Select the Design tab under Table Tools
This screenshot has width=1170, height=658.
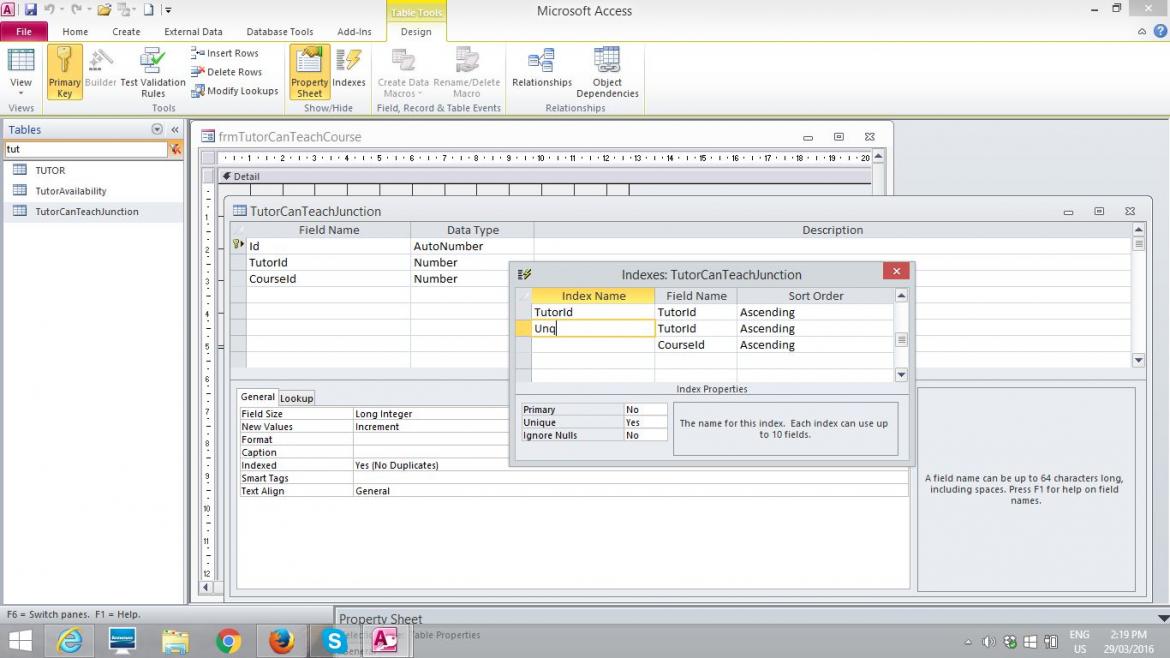pyautogui.click(x=416, y=31)
